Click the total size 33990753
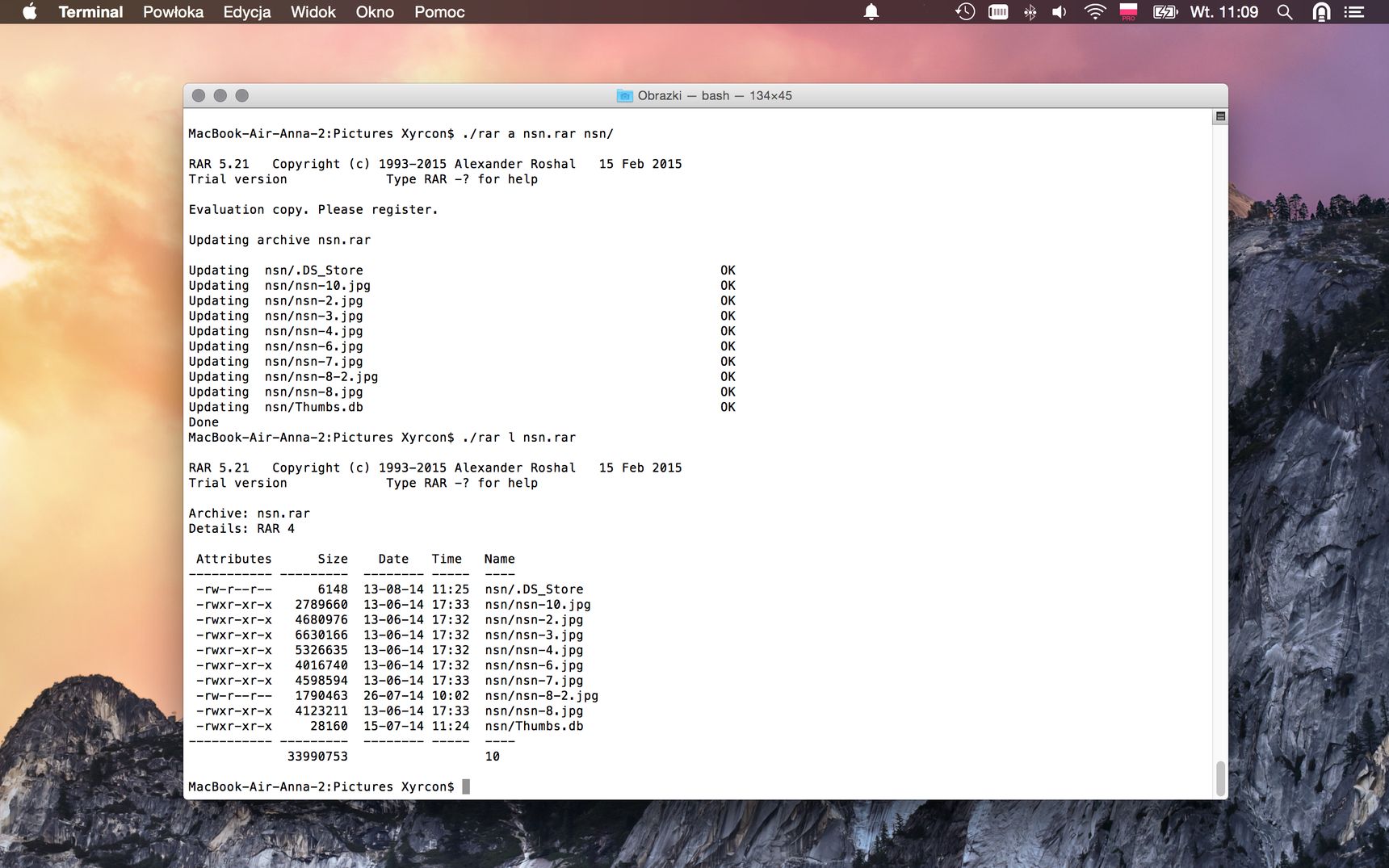Screen dimensions: 1389x868 (317, 757)
